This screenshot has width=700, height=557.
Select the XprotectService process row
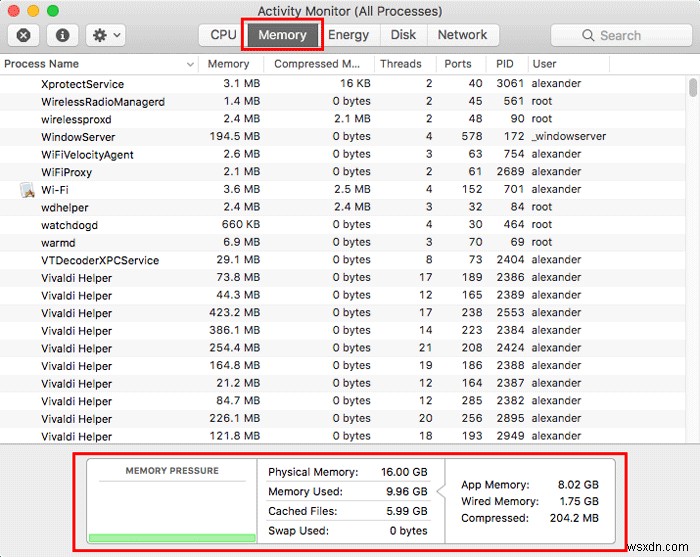click(x=343, y=84)
